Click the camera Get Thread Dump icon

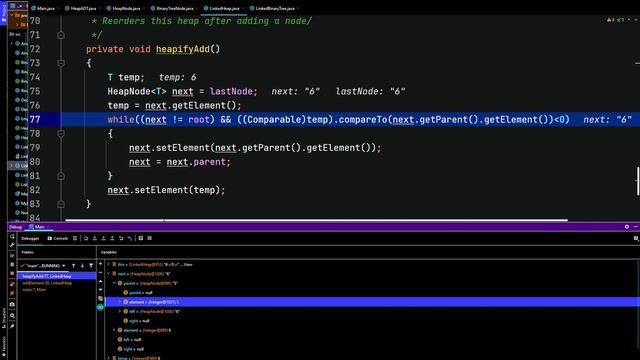click(12, 304)
